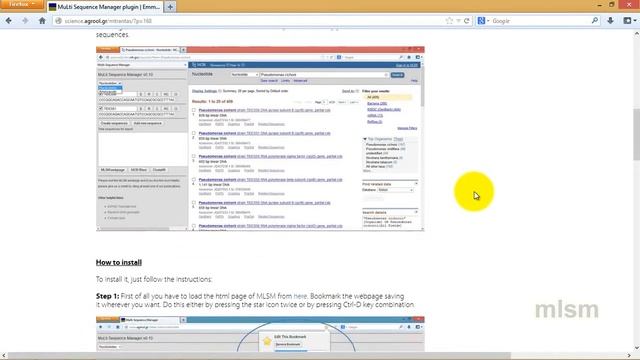The height and width of the screenshot is (360, 640).
Task: Click inside the Google search box
Action: pyautogui.click(x=540, y=21)
